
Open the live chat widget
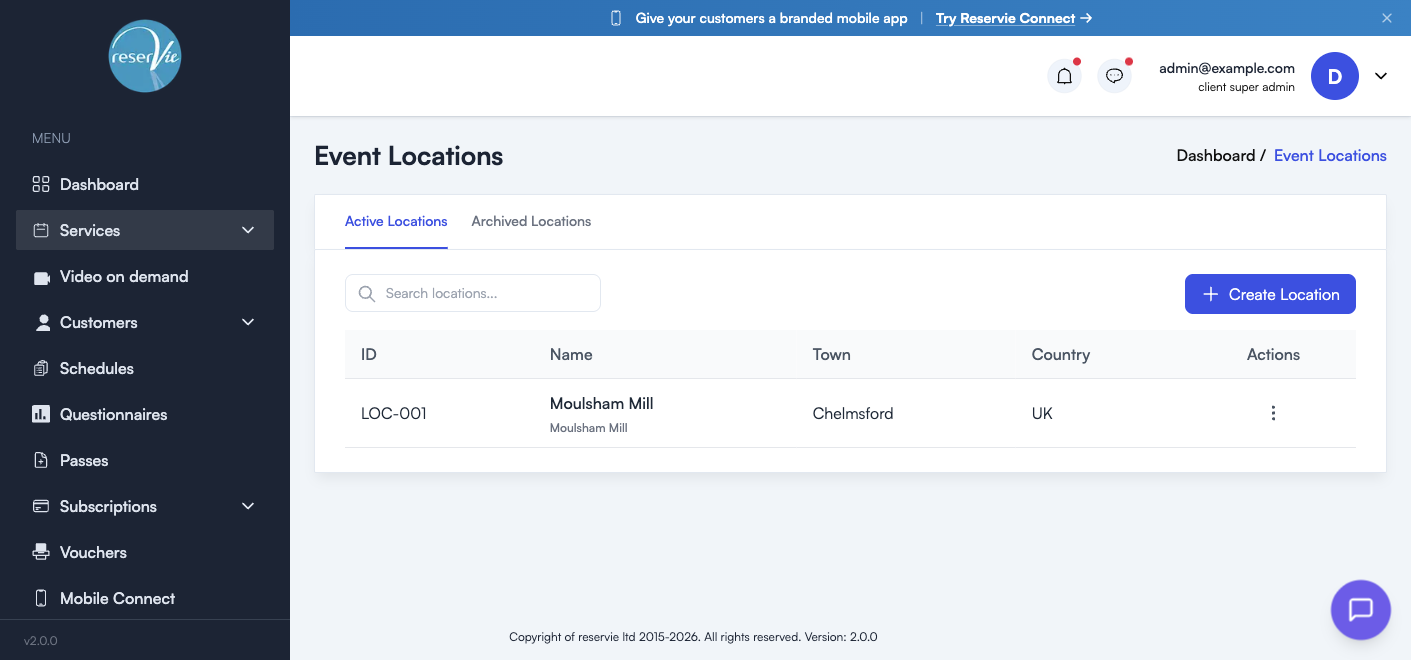(x=1360, y=609)
